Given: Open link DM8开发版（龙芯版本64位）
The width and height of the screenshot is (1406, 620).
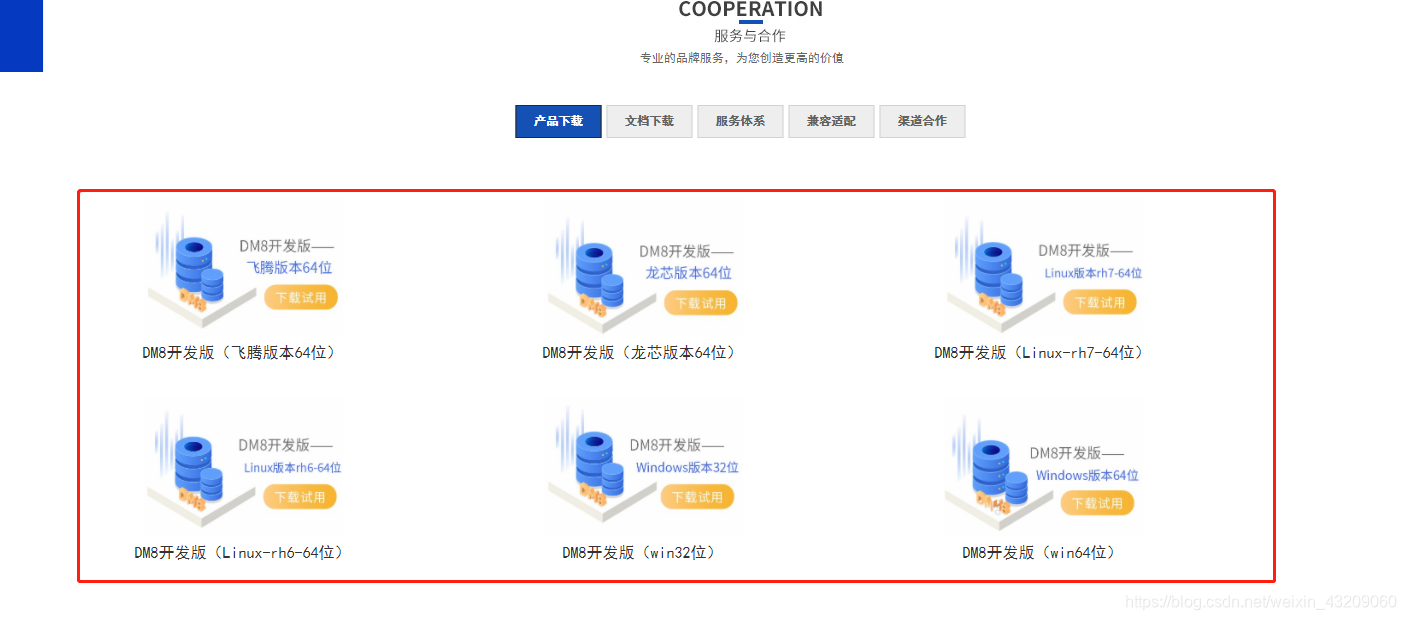Looking at the screenshot, I should coord(641,353).
